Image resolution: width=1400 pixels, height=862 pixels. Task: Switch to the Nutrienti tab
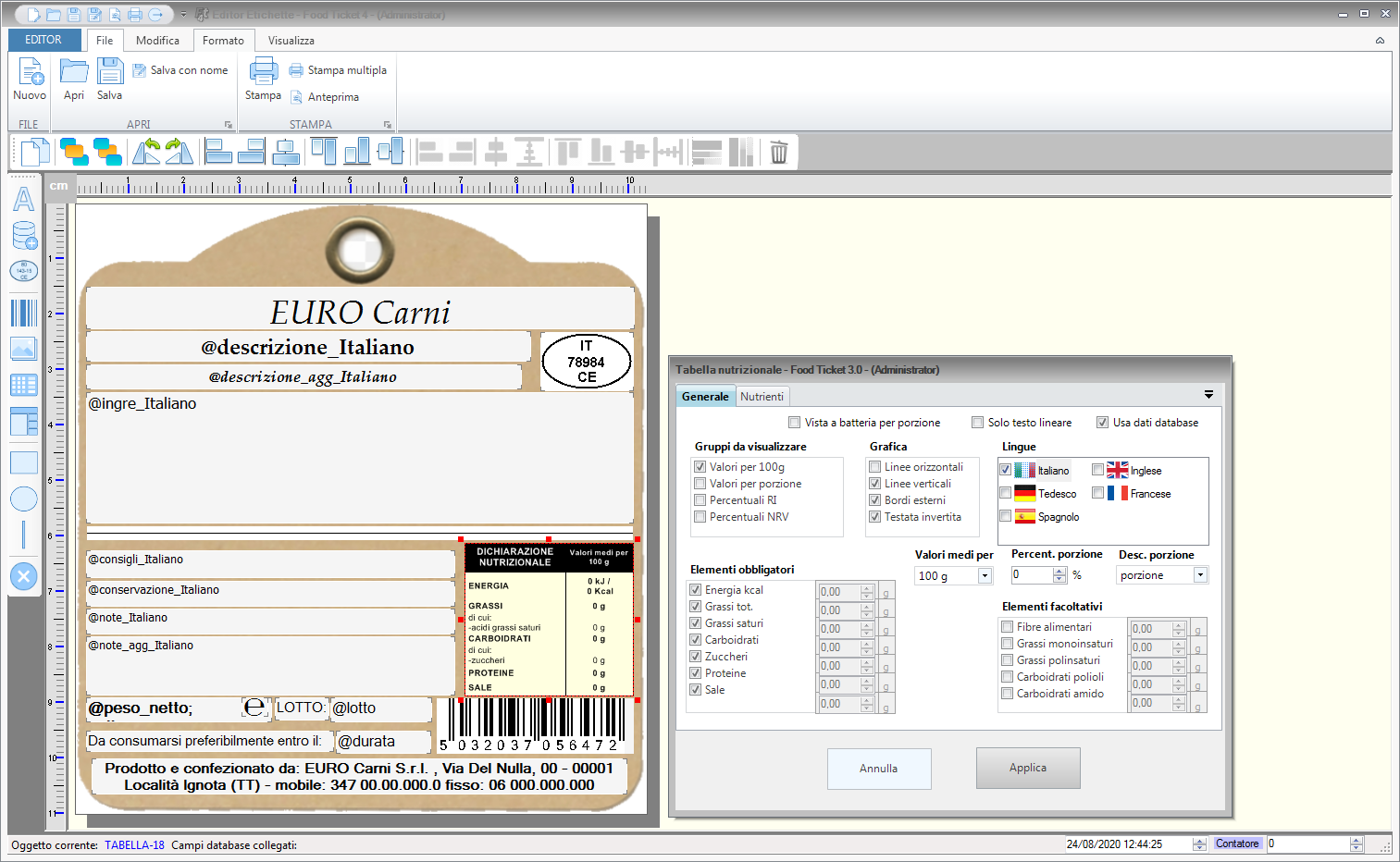[762, 396]
